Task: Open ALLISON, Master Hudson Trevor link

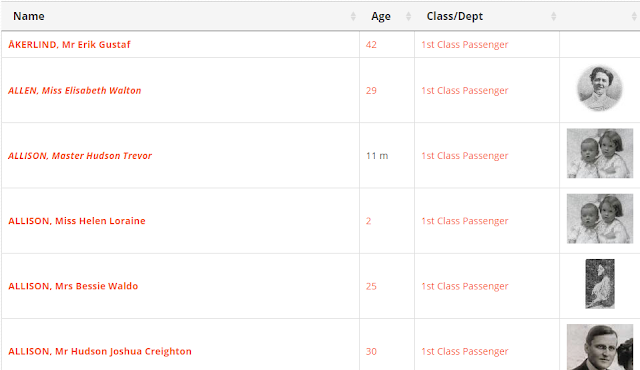Action: point(80,156)
